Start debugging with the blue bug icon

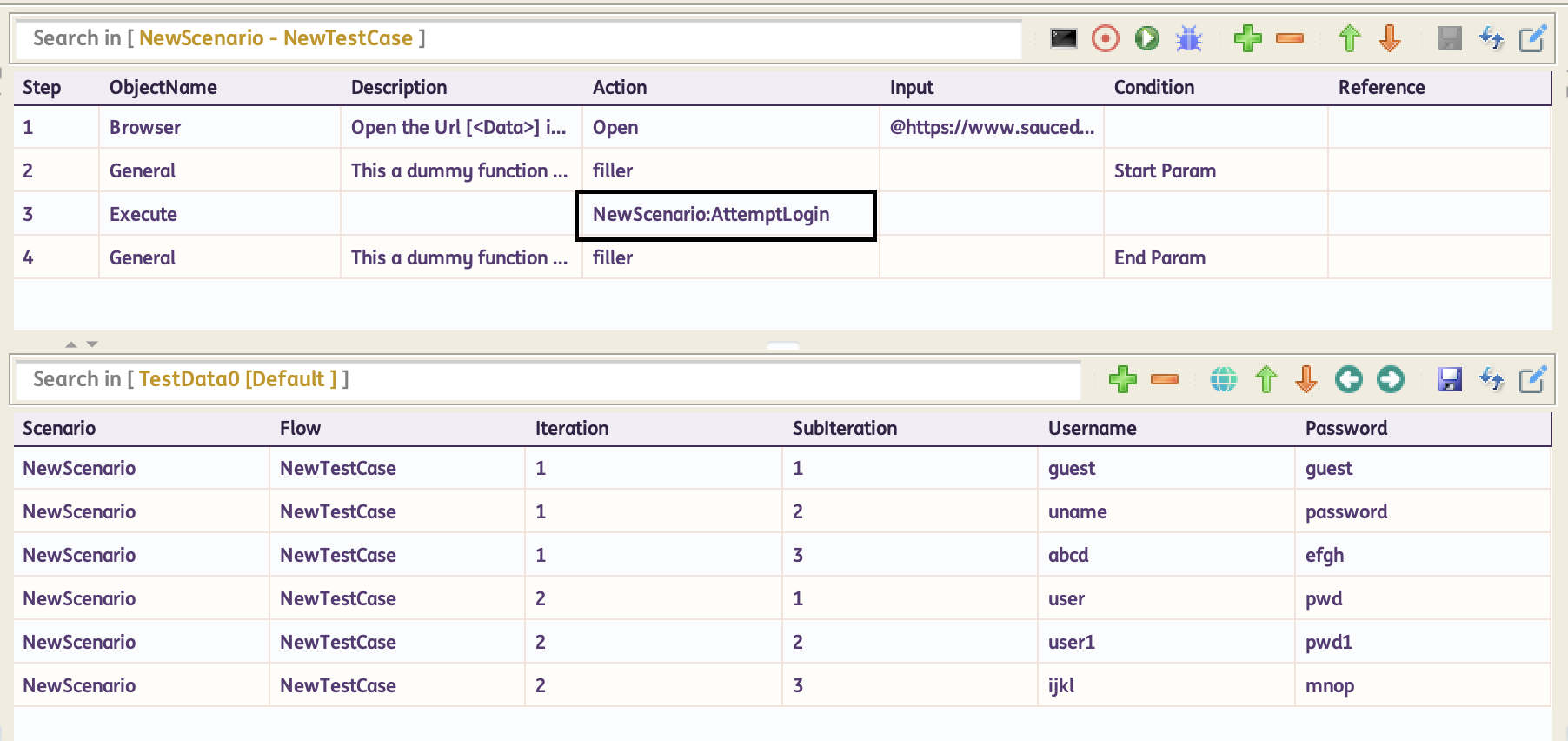click(x=1189, y=38)
